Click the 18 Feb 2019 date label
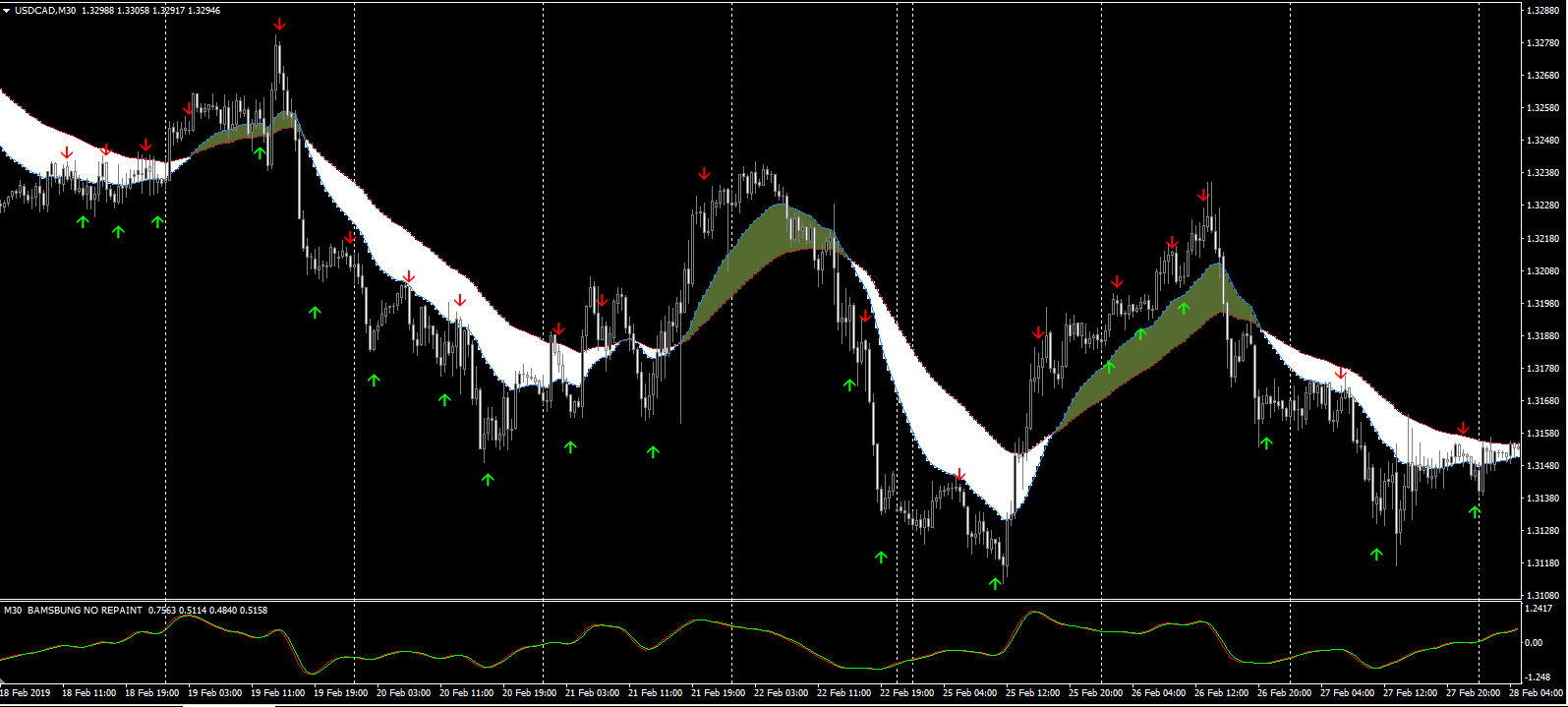This screenshot has height=707, width=1568. [x=26, y=693]
